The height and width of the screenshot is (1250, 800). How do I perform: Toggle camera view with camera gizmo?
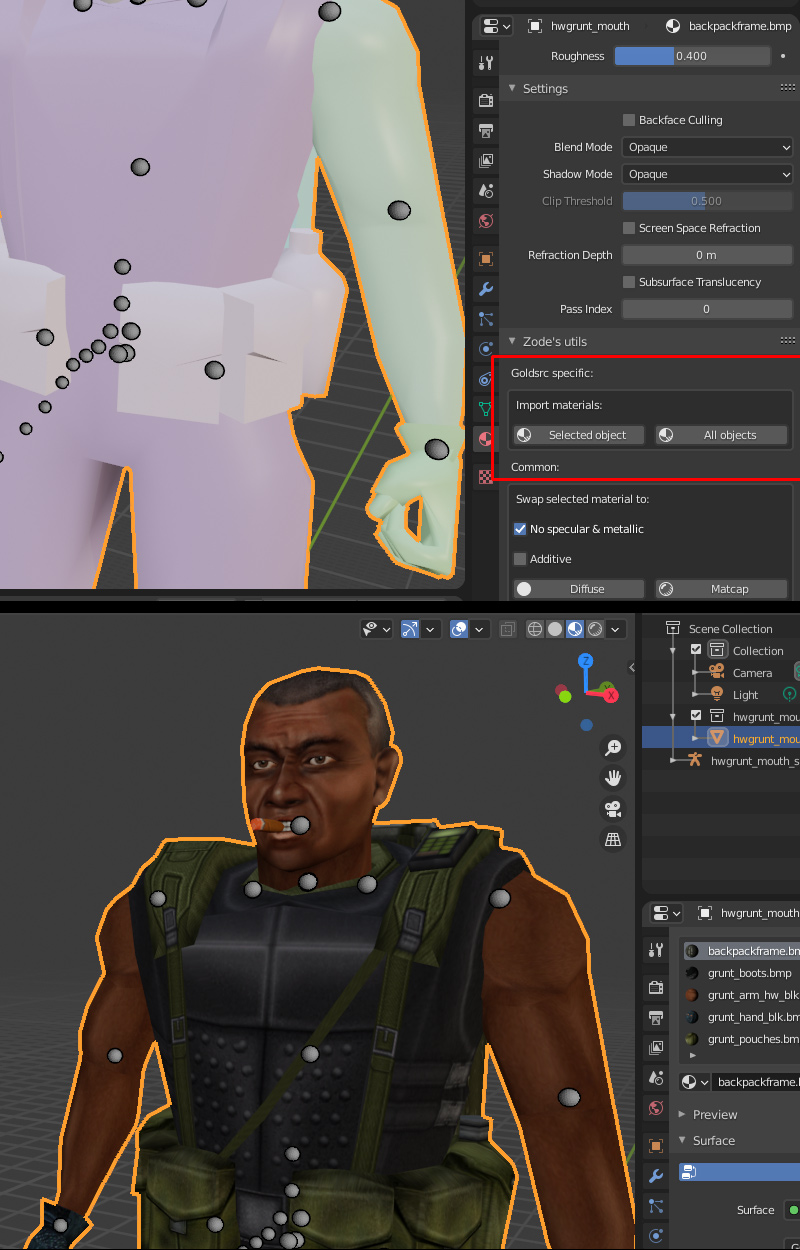[x=613, y=808]
